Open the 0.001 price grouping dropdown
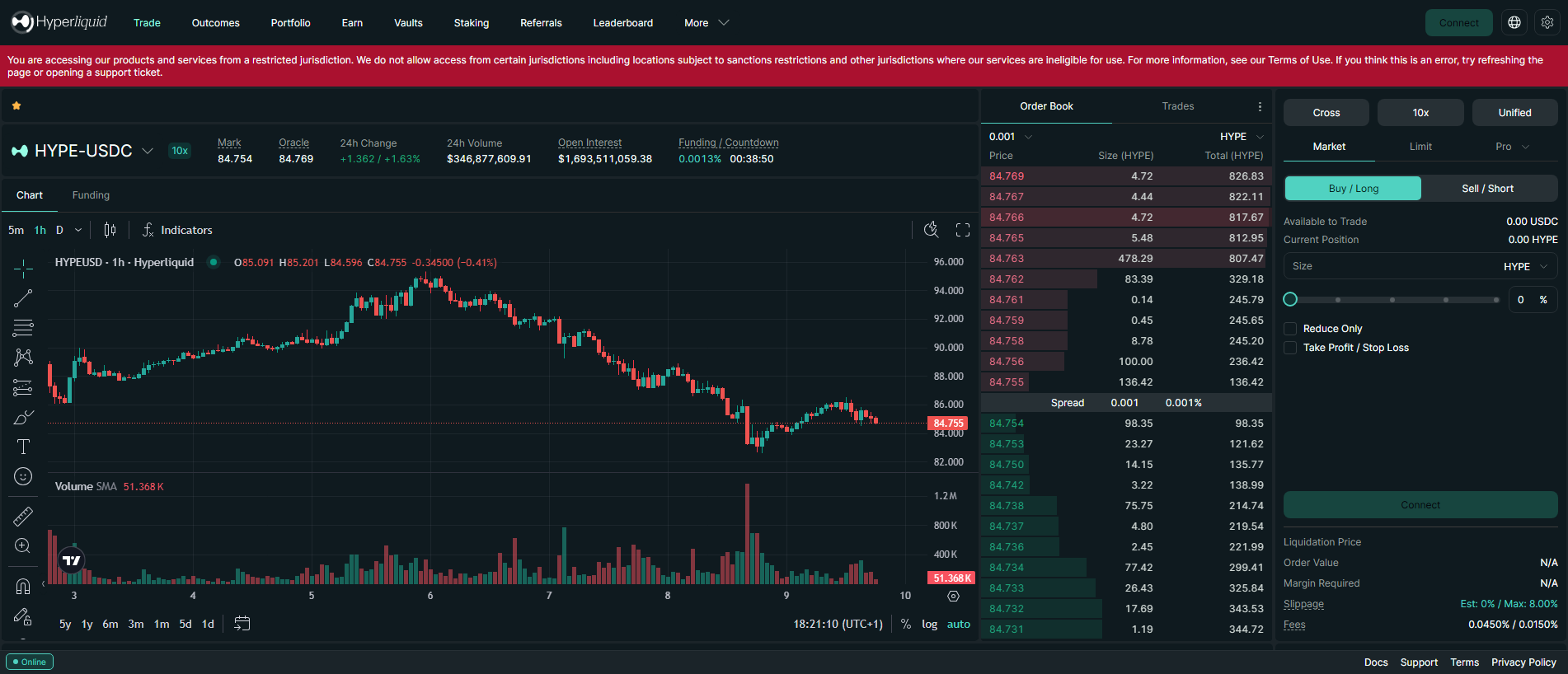The height and width of the screenshot is (674, 1568). (1011, 137)
